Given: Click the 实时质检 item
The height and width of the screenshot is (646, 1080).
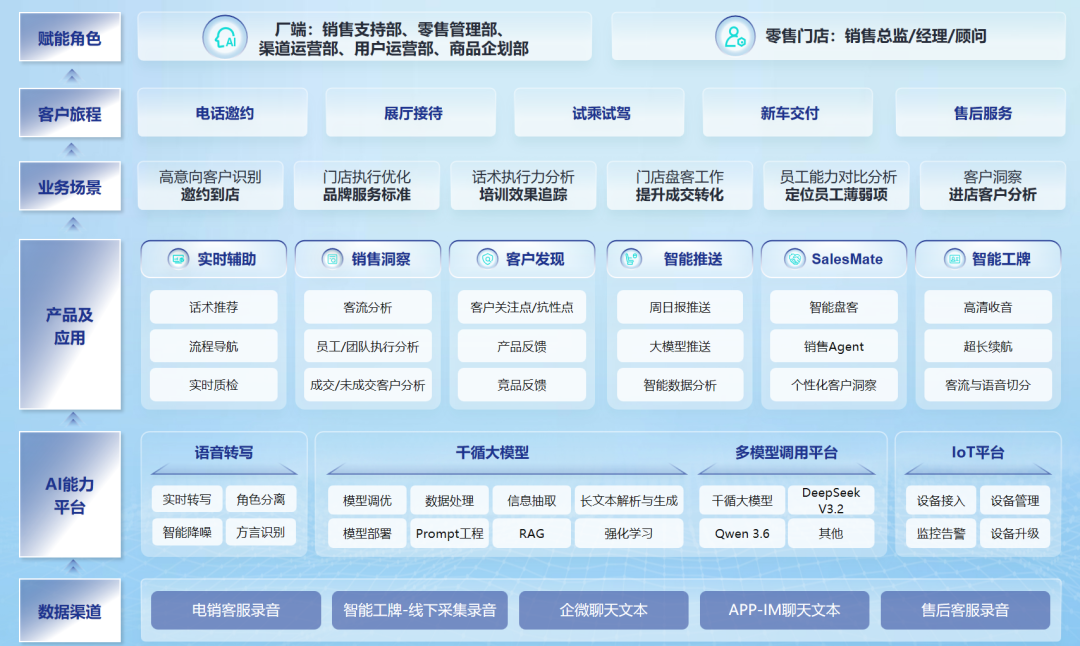Looking at the screenshot, I should click(214, 385).
